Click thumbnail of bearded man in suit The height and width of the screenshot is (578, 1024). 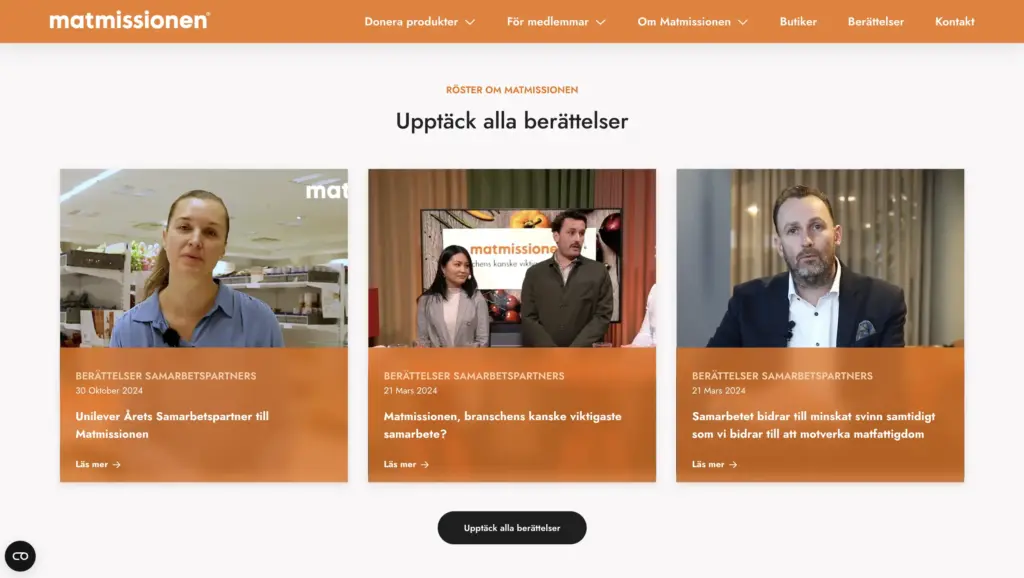820,258
